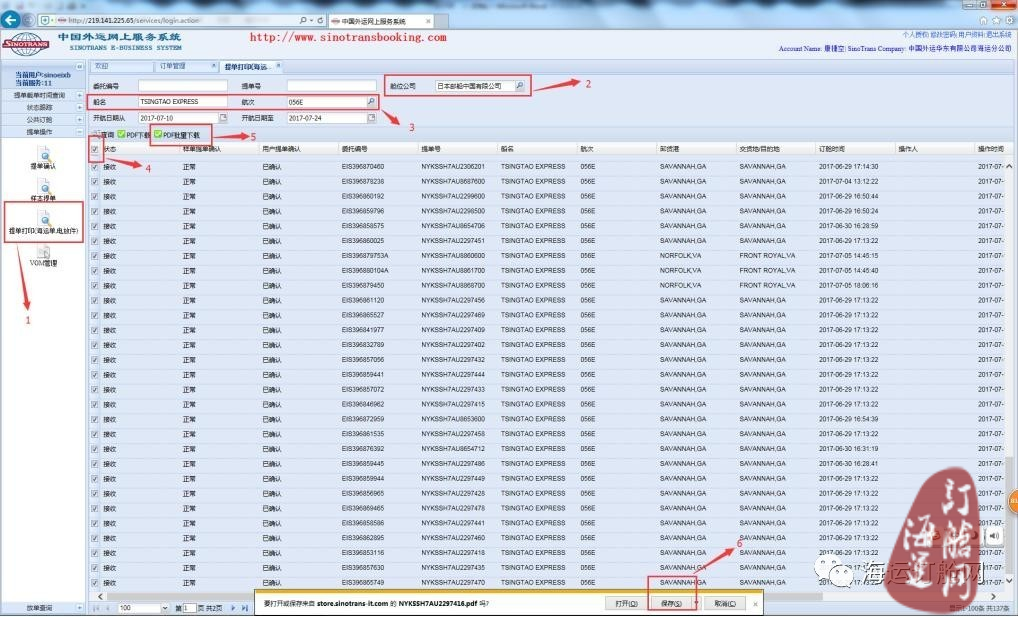This screenshot has height=617, width=1018.
Task: Go to the next page arrow
Action: [x=233, y=608]
